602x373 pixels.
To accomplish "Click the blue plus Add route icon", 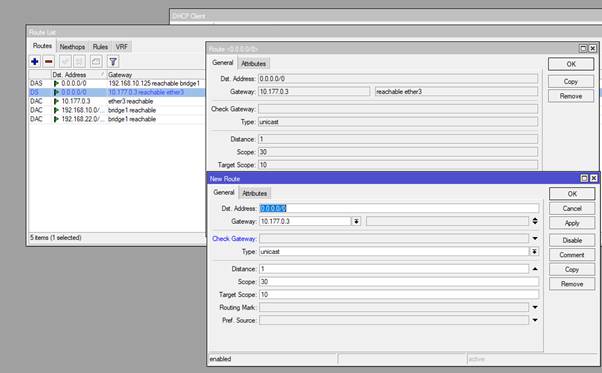I will 35,61.
